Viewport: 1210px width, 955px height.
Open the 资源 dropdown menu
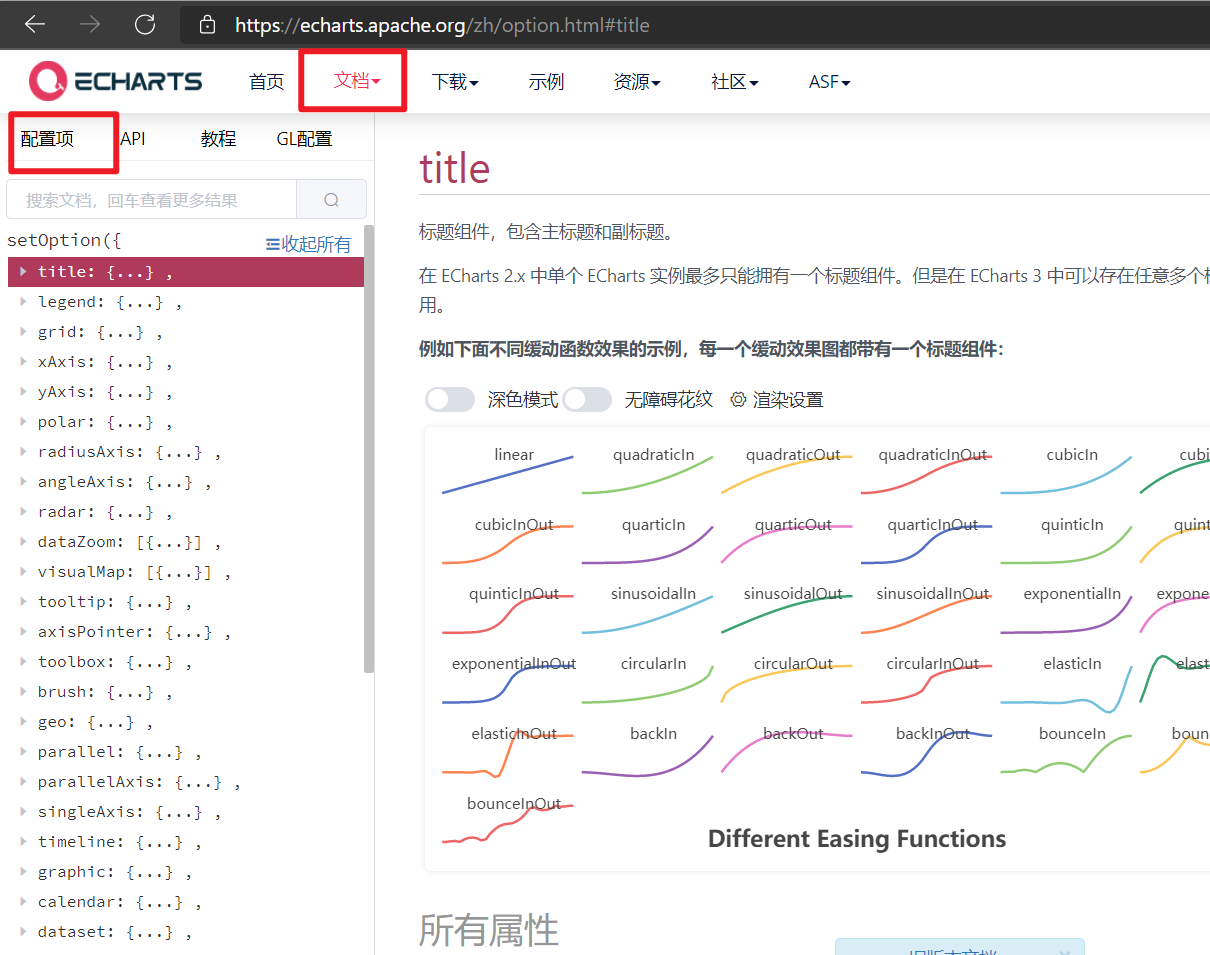coord(637,82)
